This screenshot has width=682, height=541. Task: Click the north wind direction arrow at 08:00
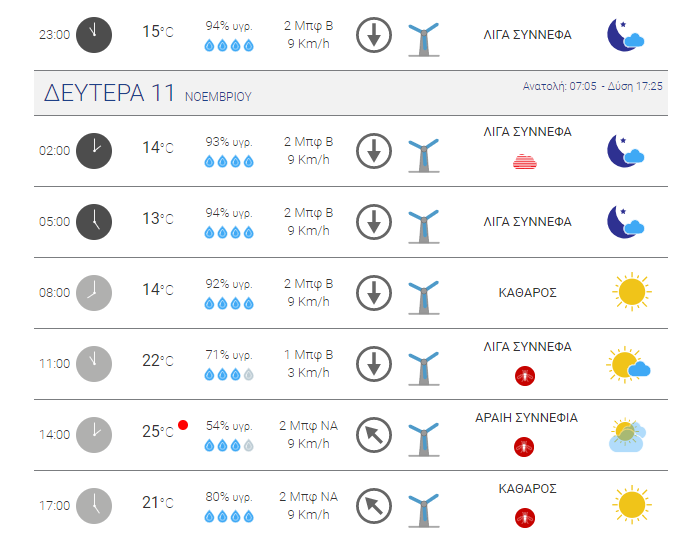(374, 293)
